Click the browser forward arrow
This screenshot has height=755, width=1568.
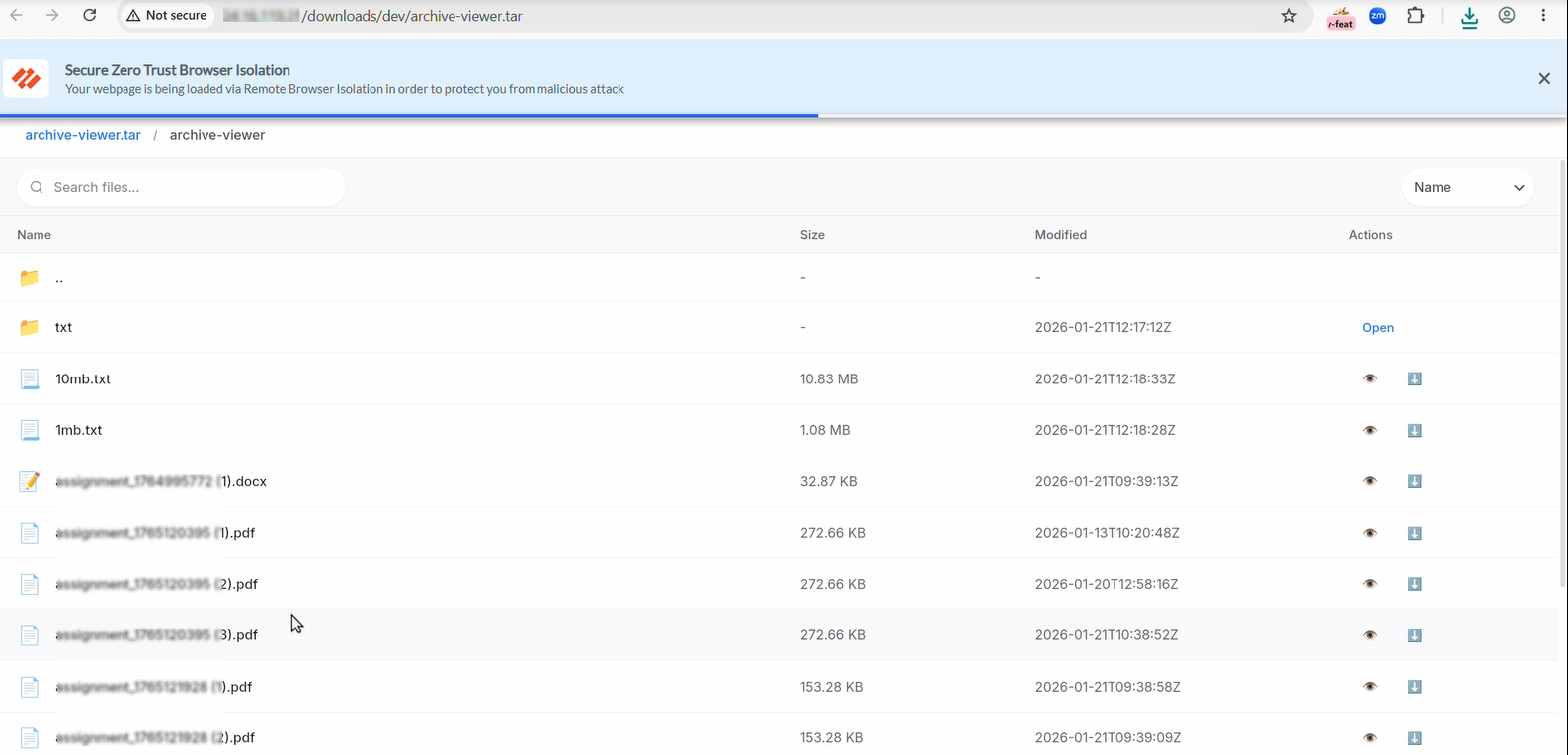pyautogui.click(x=52, y=15)
